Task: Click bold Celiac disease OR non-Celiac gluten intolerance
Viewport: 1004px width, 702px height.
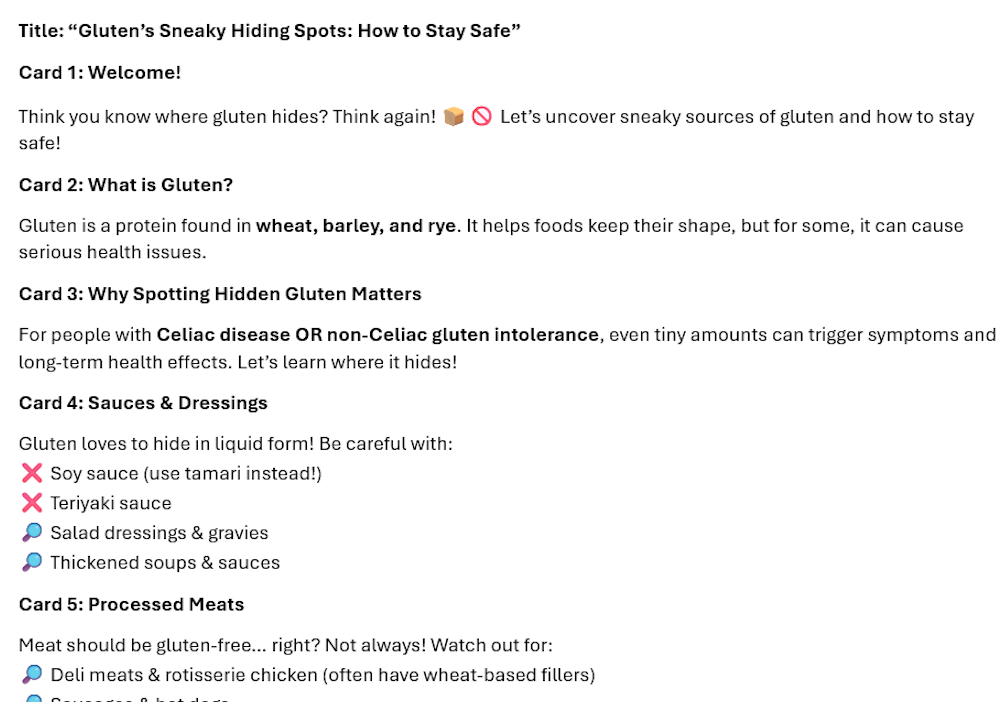Action: (378, 334)
